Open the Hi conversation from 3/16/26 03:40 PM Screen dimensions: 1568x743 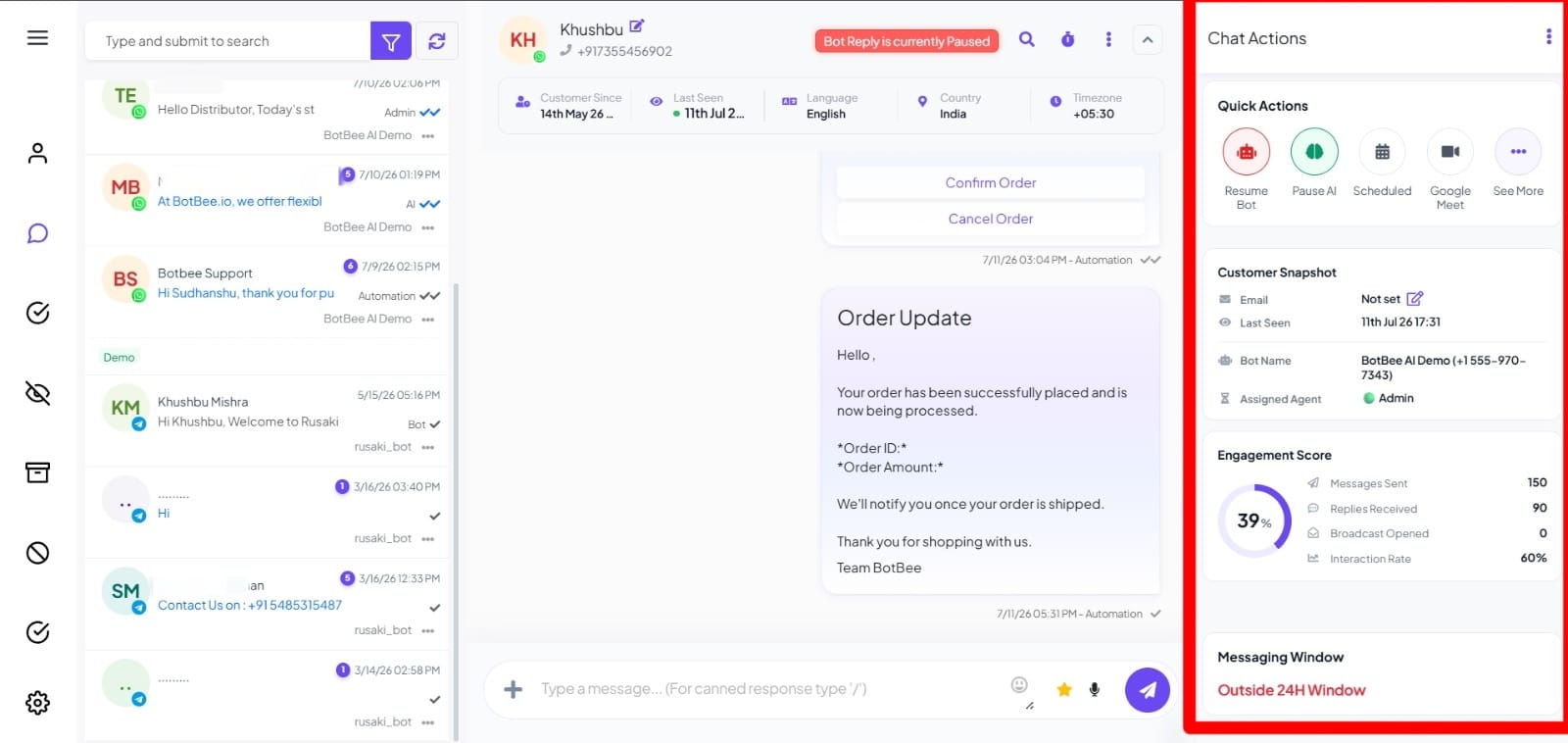tap(267, 512)
